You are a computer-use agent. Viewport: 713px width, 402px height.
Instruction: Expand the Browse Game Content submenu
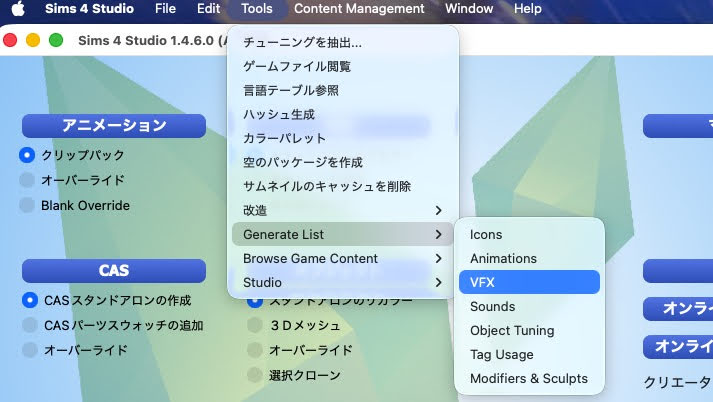click(342, 258)
